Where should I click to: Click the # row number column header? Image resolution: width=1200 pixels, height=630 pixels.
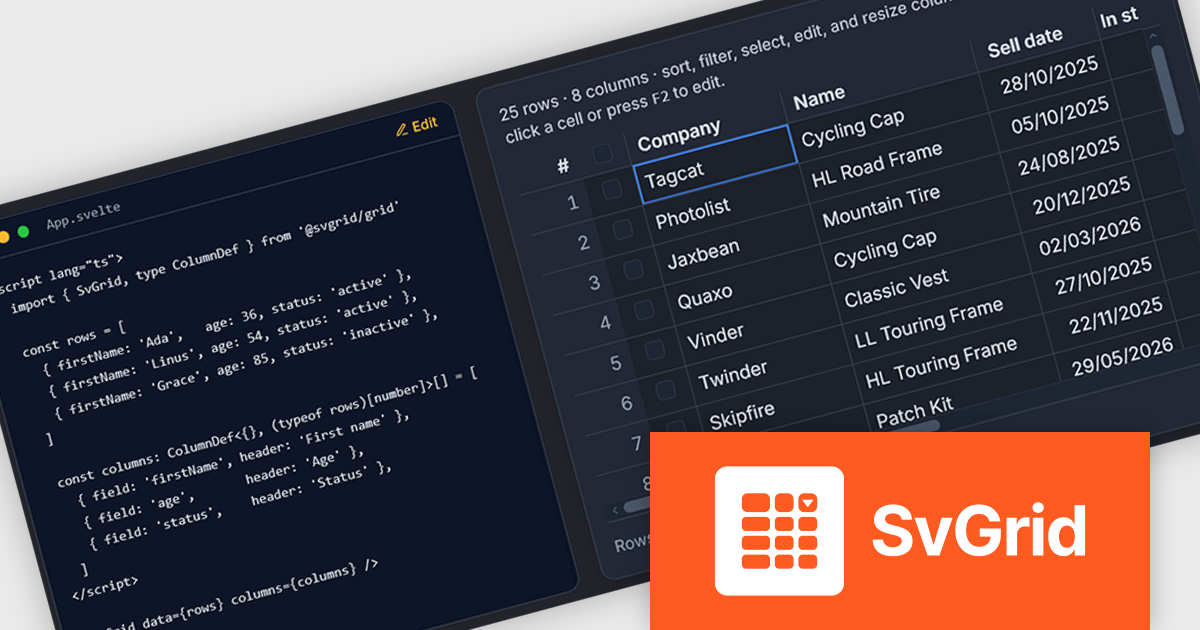coord(563,166)
